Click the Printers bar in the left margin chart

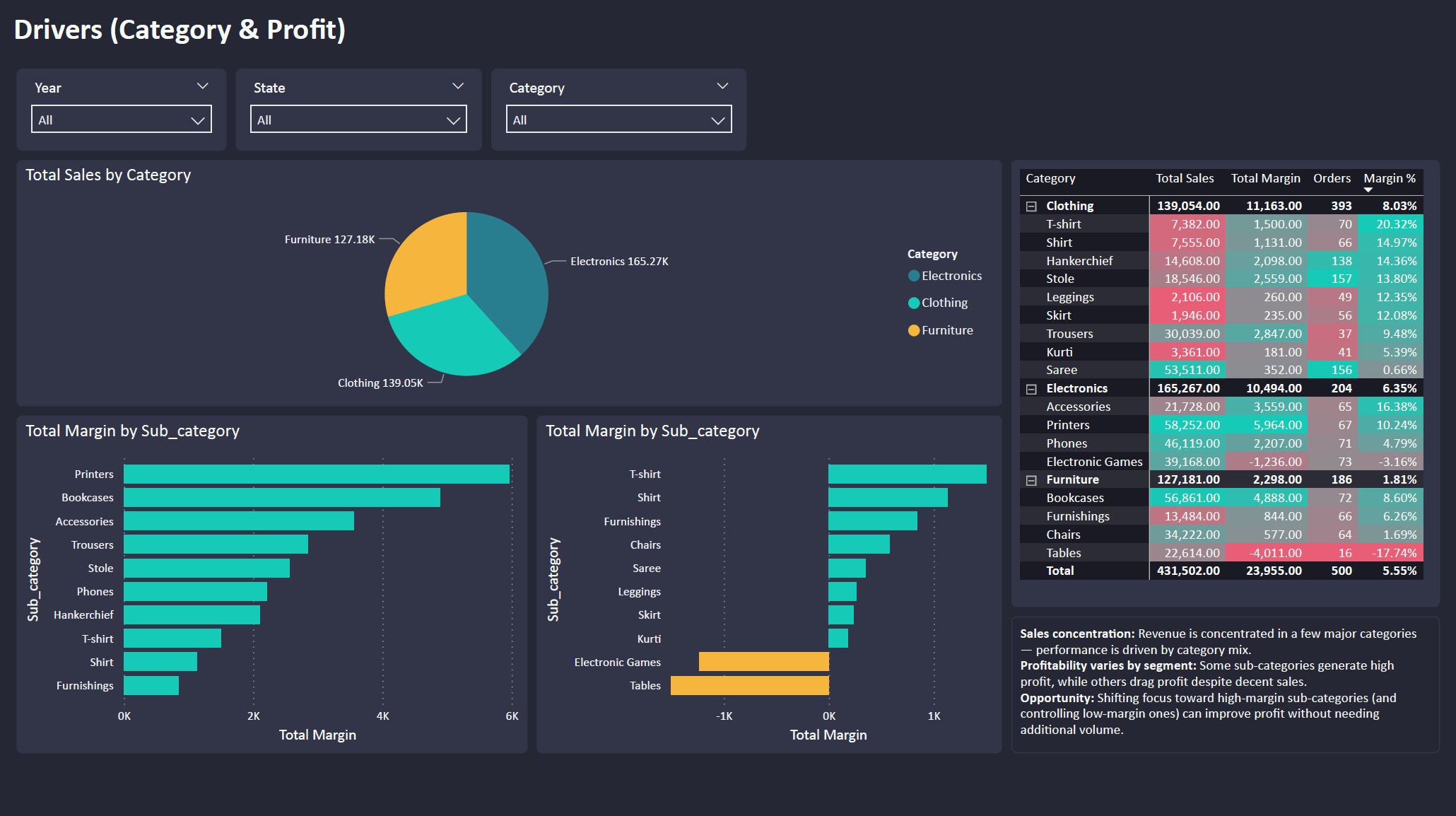[316, 474]
